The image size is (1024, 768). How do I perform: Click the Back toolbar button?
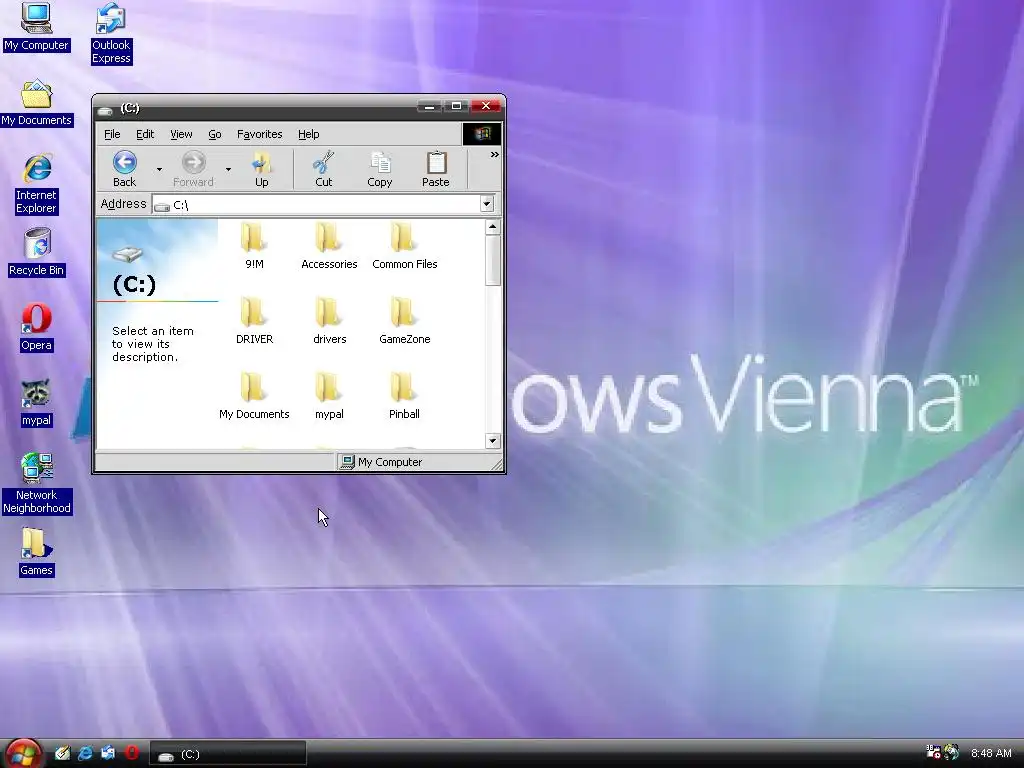click(x=124, y=169)
